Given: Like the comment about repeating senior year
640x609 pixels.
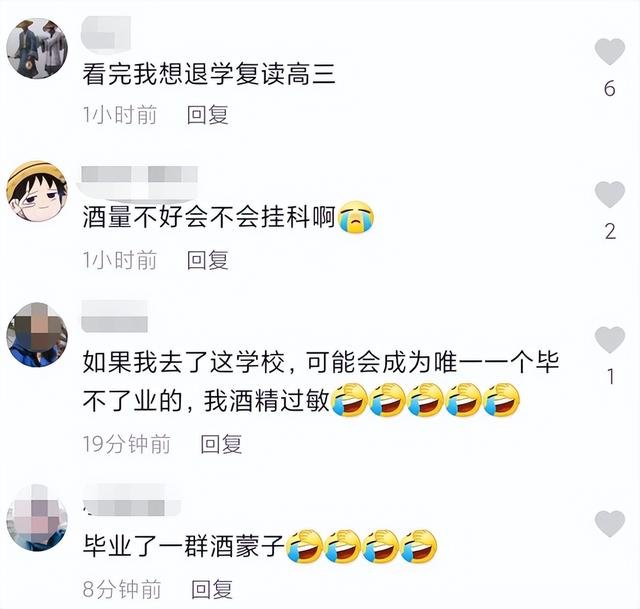Looking at the screenshot, I should [x=610, y=52].
